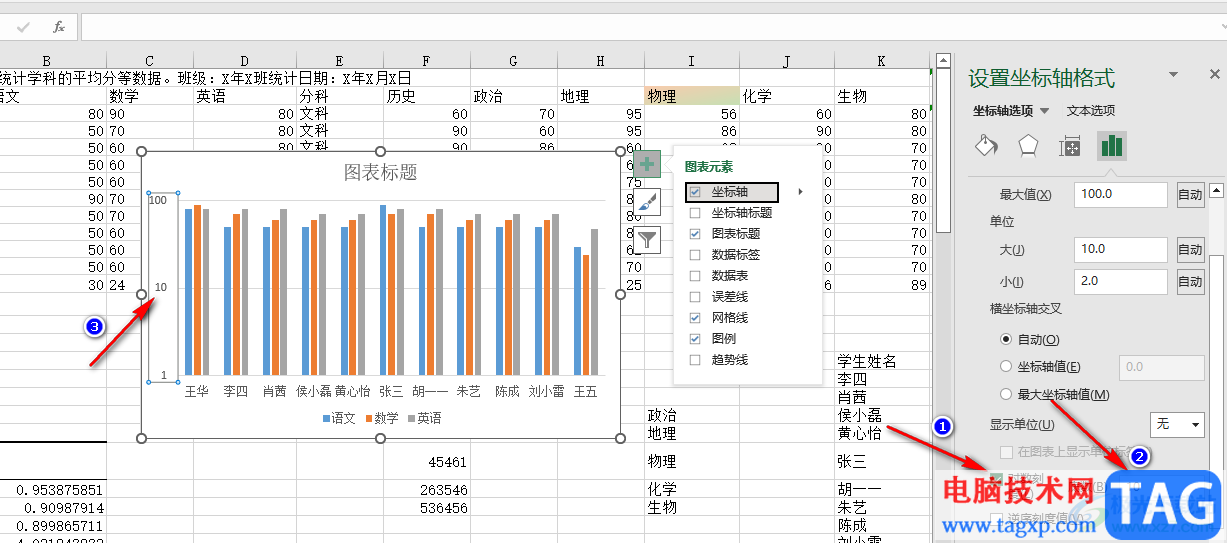Click the 语文 legend entry
The width and height of the screenshot is (1227, 543).
[x=339, y=419]
